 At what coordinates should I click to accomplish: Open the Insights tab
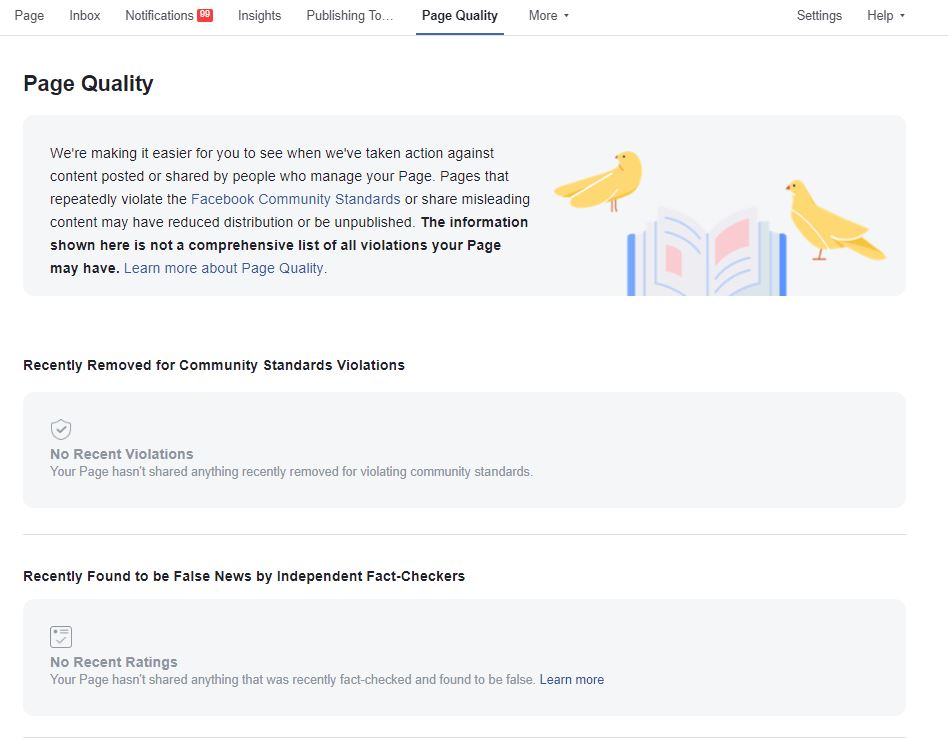259,16
